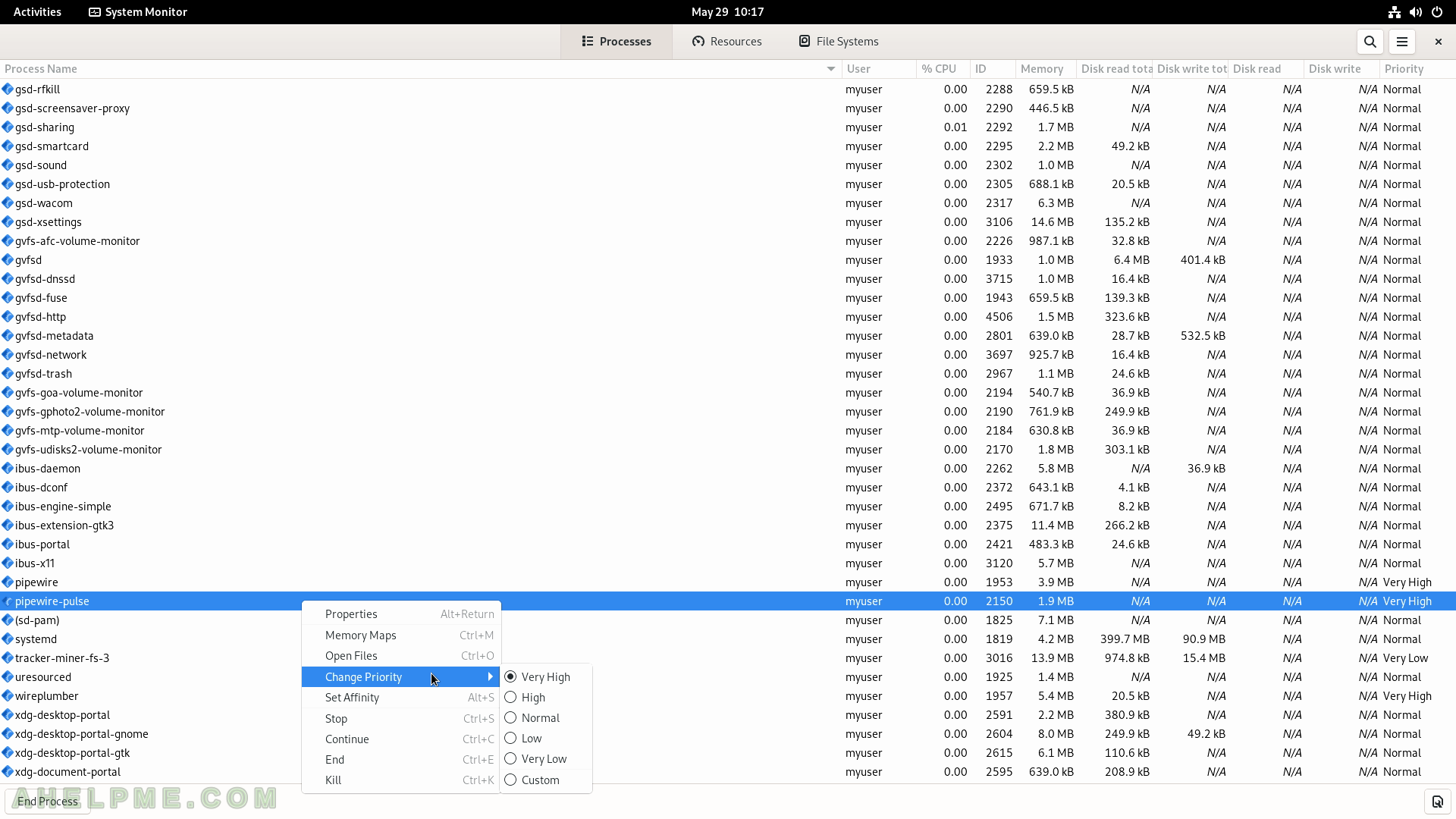Click the icon next to gsd-wacom
The width and height of the screenshot is (1456, 819).
pyautogui.click(x=8, y=203)
